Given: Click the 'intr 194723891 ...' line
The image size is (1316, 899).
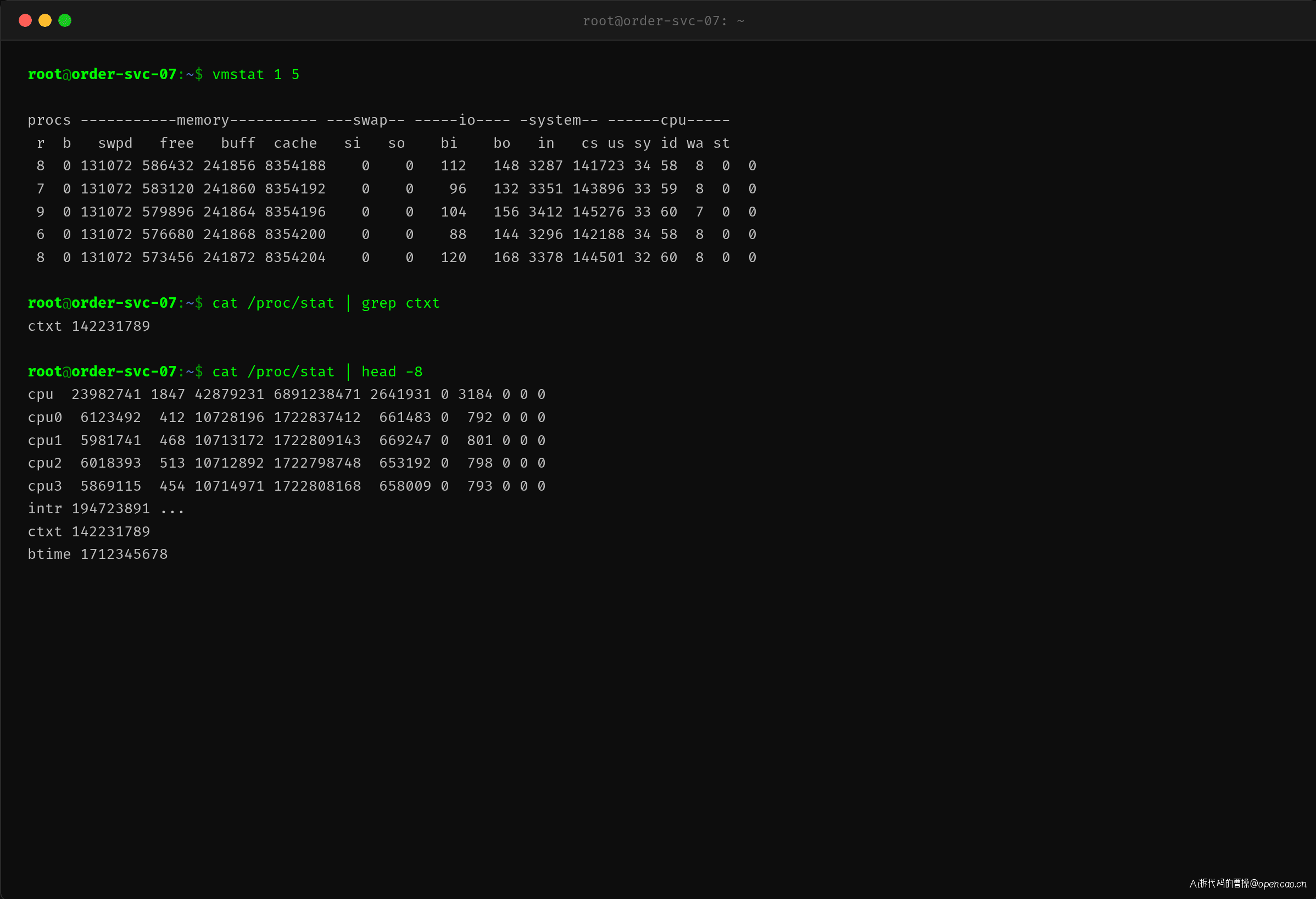Looking at the screenshot, I should point(107,509).
